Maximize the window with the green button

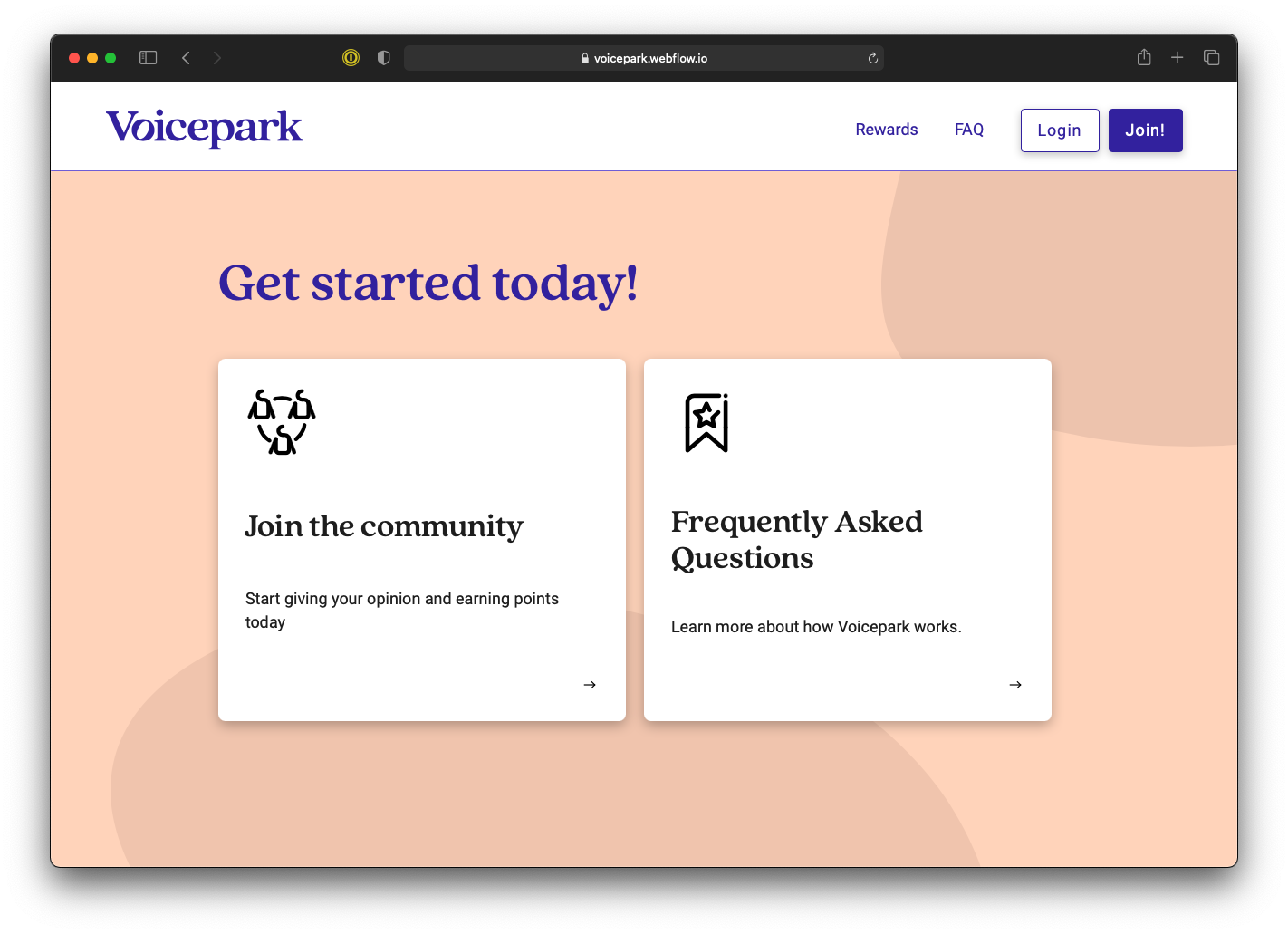pyautogui.click(x=111, y=58)
